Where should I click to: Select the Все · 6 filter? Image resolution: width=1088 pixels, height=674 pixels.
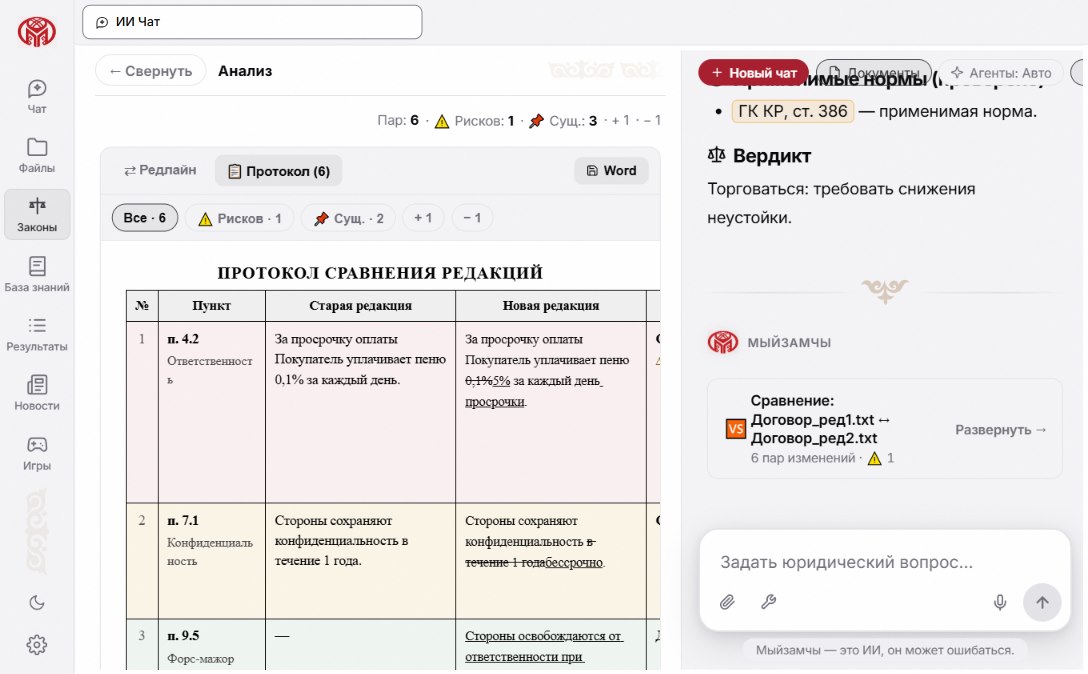(144, 218)
